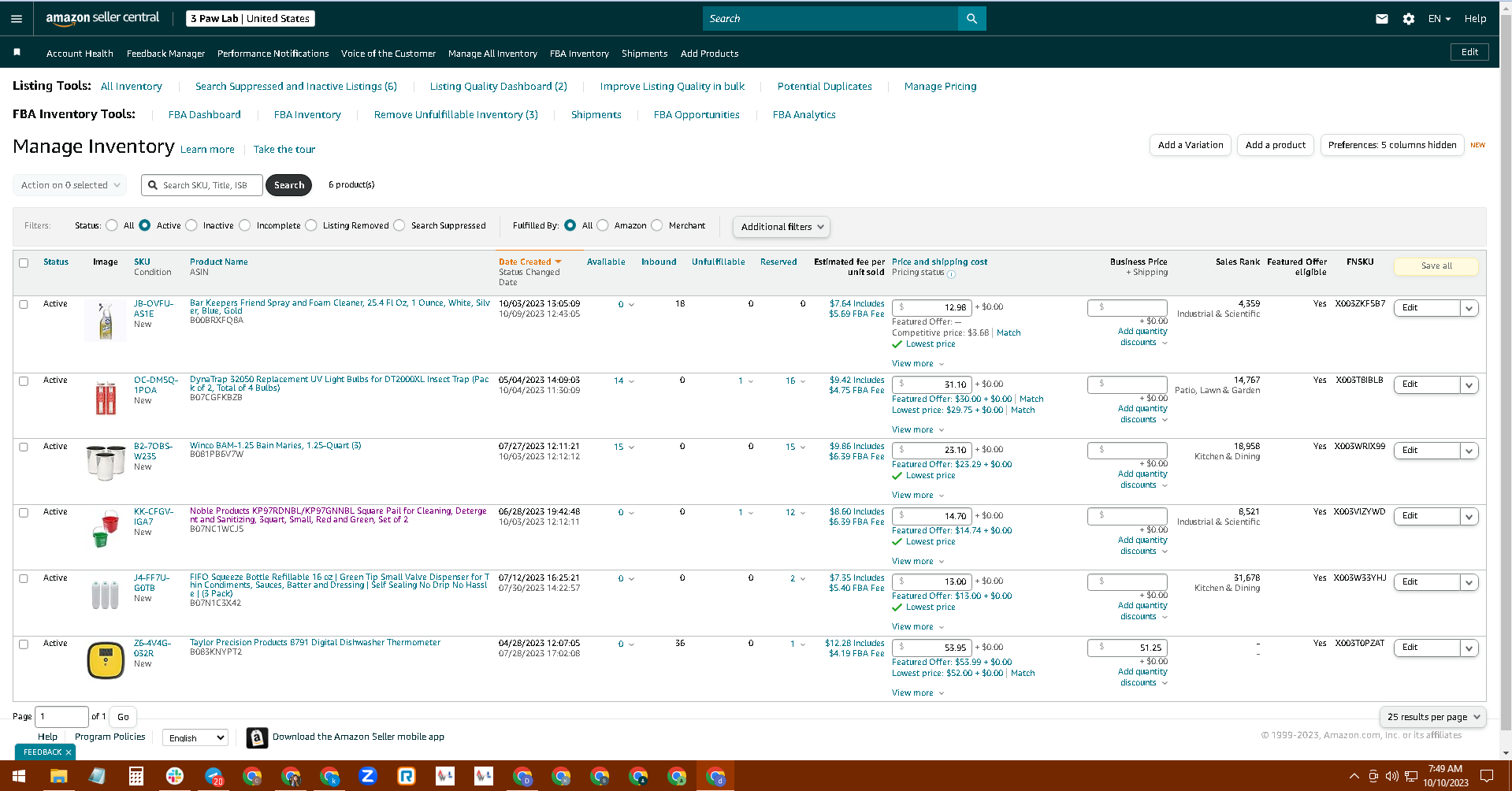Open the EN language dropdown
This screenshot has height=791, width=1512.
(1440, 19)
